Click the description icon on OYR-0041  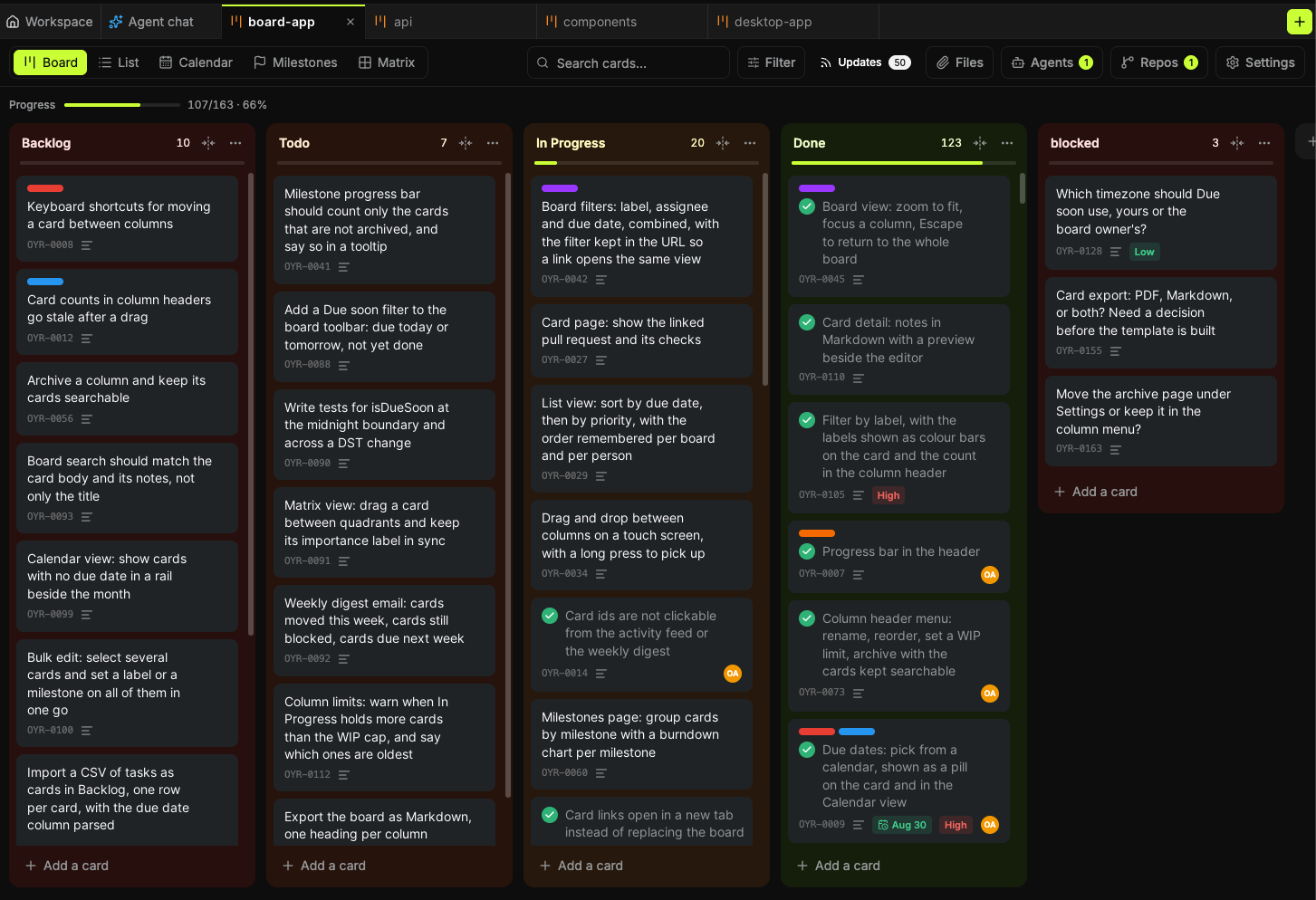[x=344, y=267]
